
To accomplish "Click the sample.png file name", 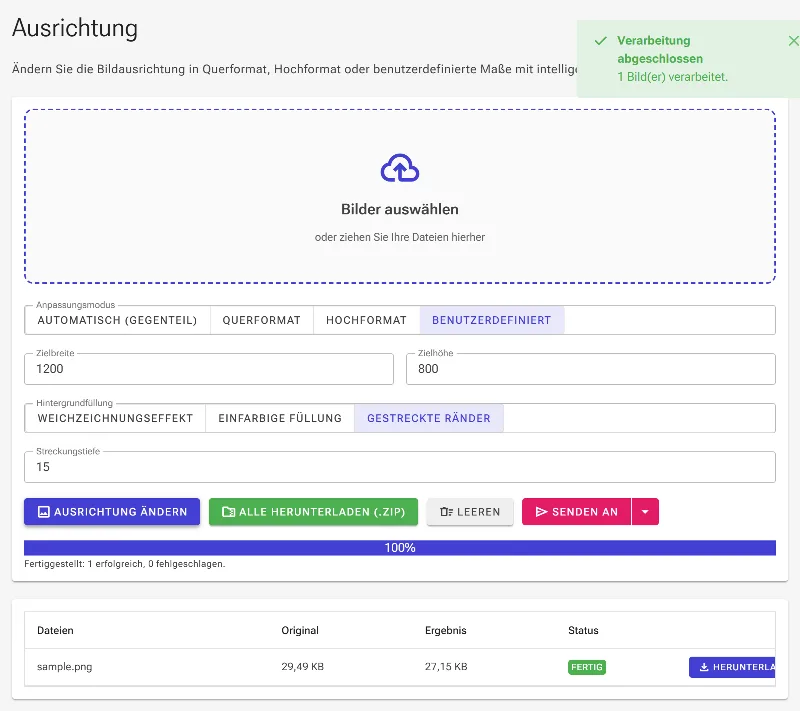I will [x=65, y=667].
